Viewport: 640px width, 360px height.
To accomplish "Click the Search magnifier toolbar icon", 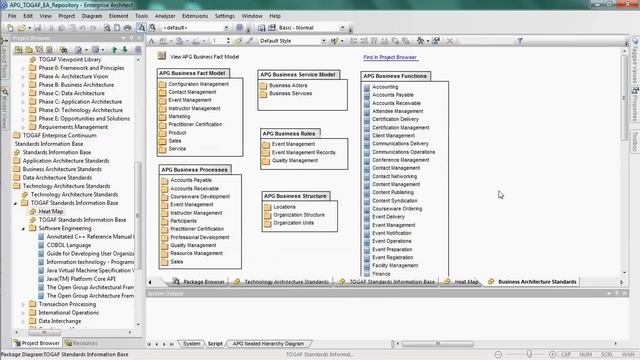I will (152, 28).
